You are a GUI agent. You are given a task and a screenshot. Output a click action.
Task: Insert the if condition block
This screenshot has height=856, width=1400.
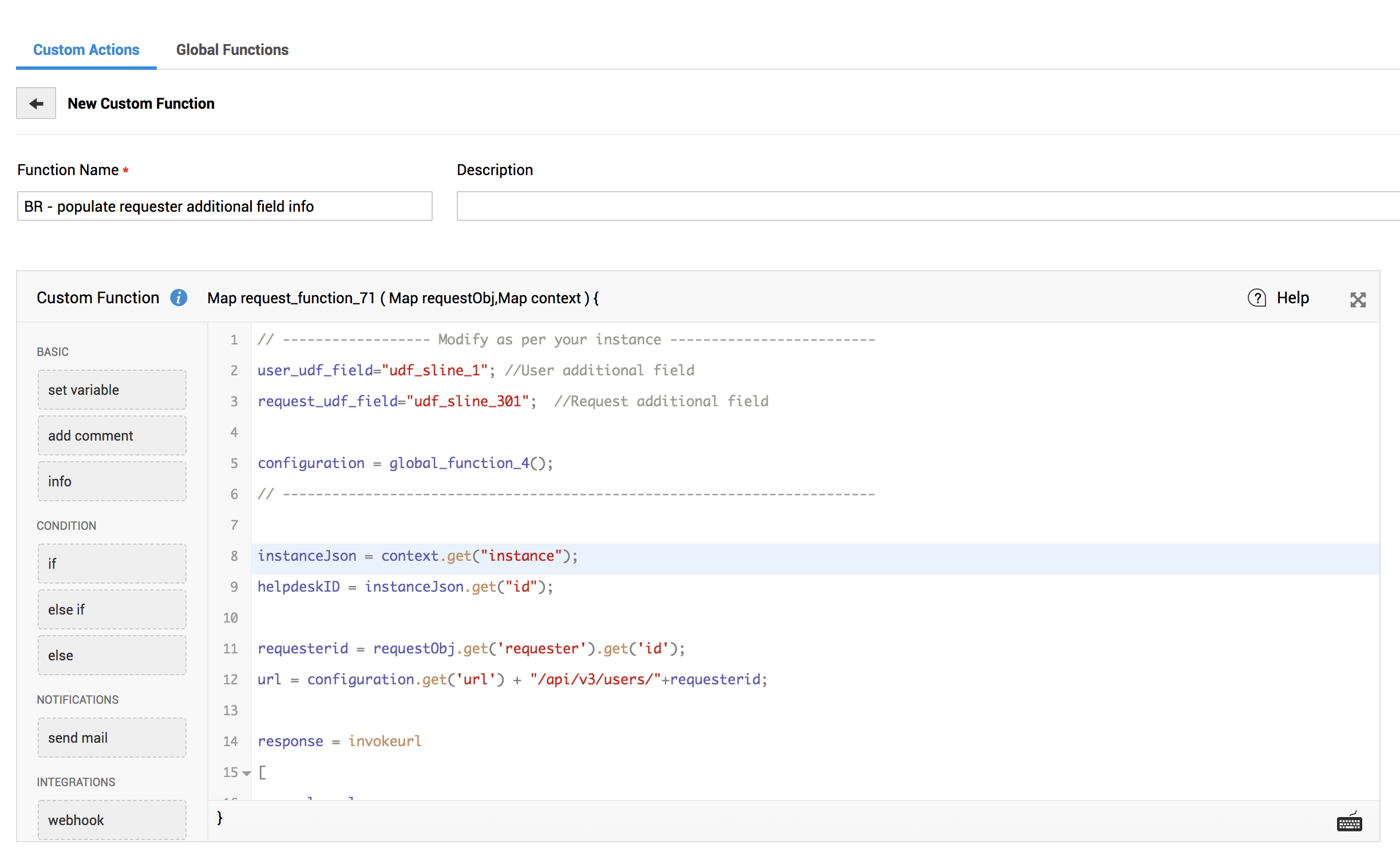tap(112, 564)
